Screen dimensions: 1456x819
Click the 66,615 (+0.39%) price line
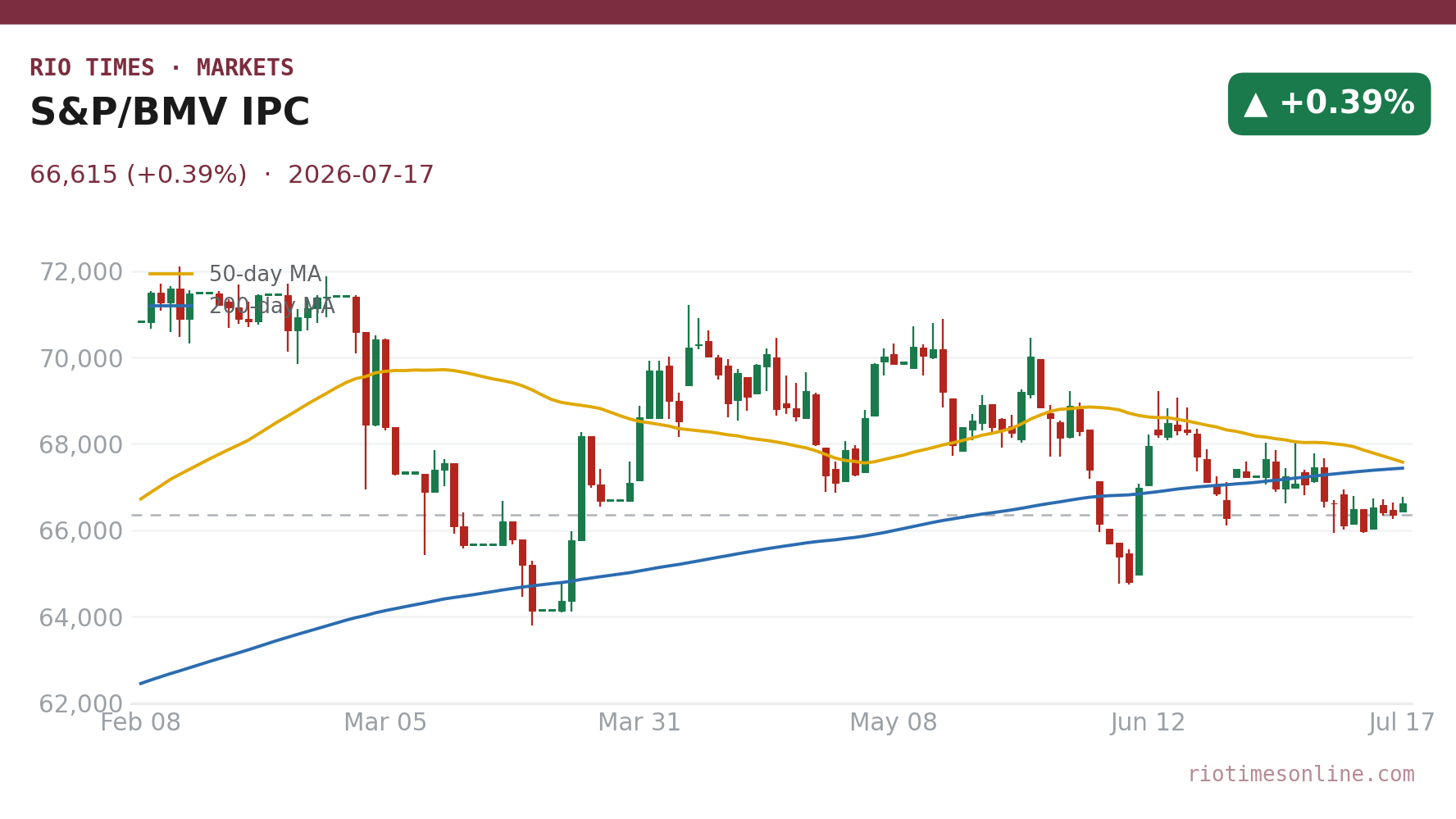pyautogui.click(x=232, y=175)
